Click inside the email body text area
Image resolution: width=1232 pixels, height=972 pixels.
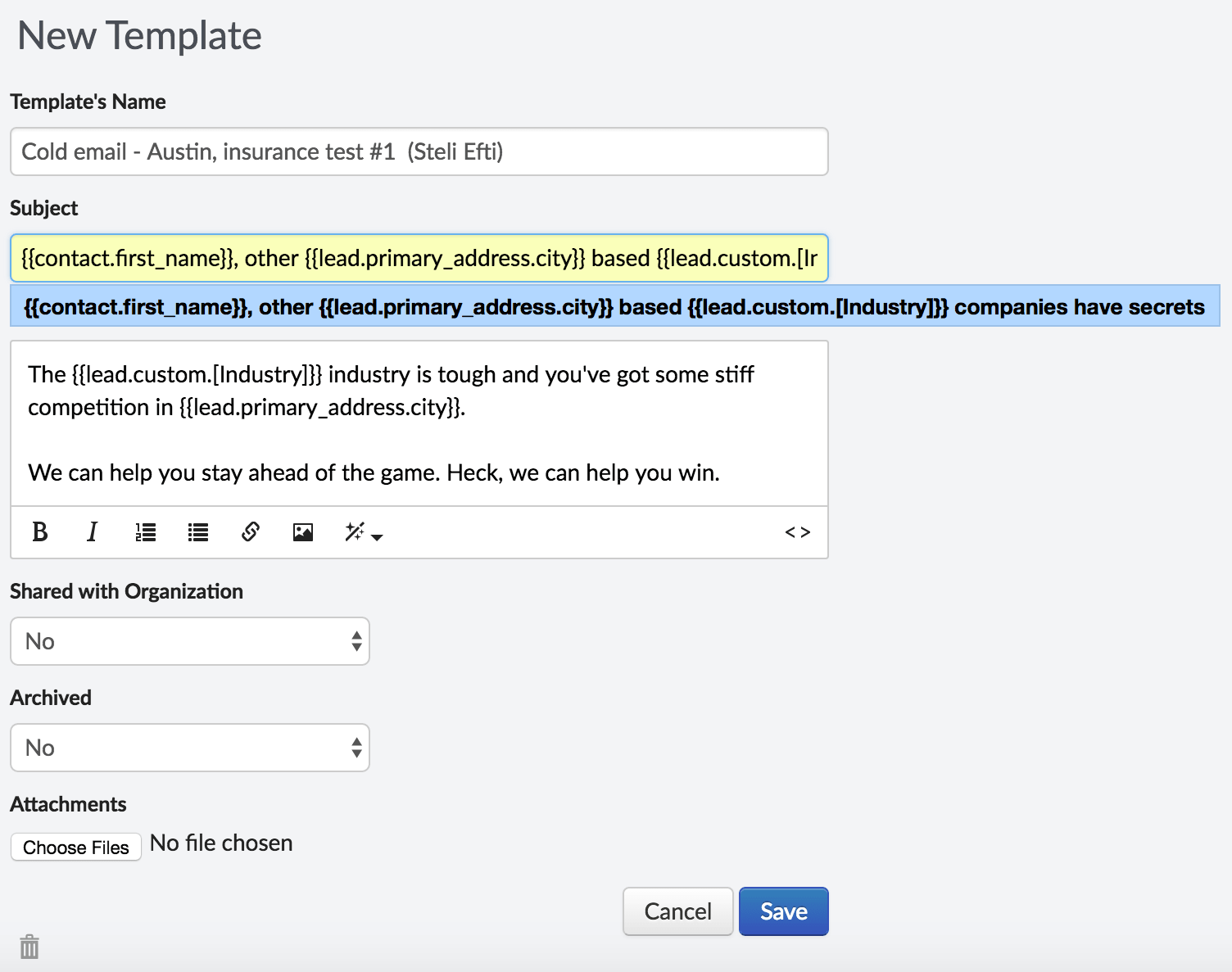click(419, 423)
